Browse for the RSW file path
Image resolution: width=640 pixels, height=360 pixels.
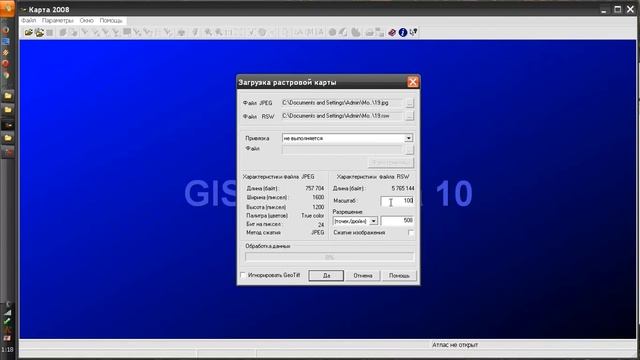point(409,116)
